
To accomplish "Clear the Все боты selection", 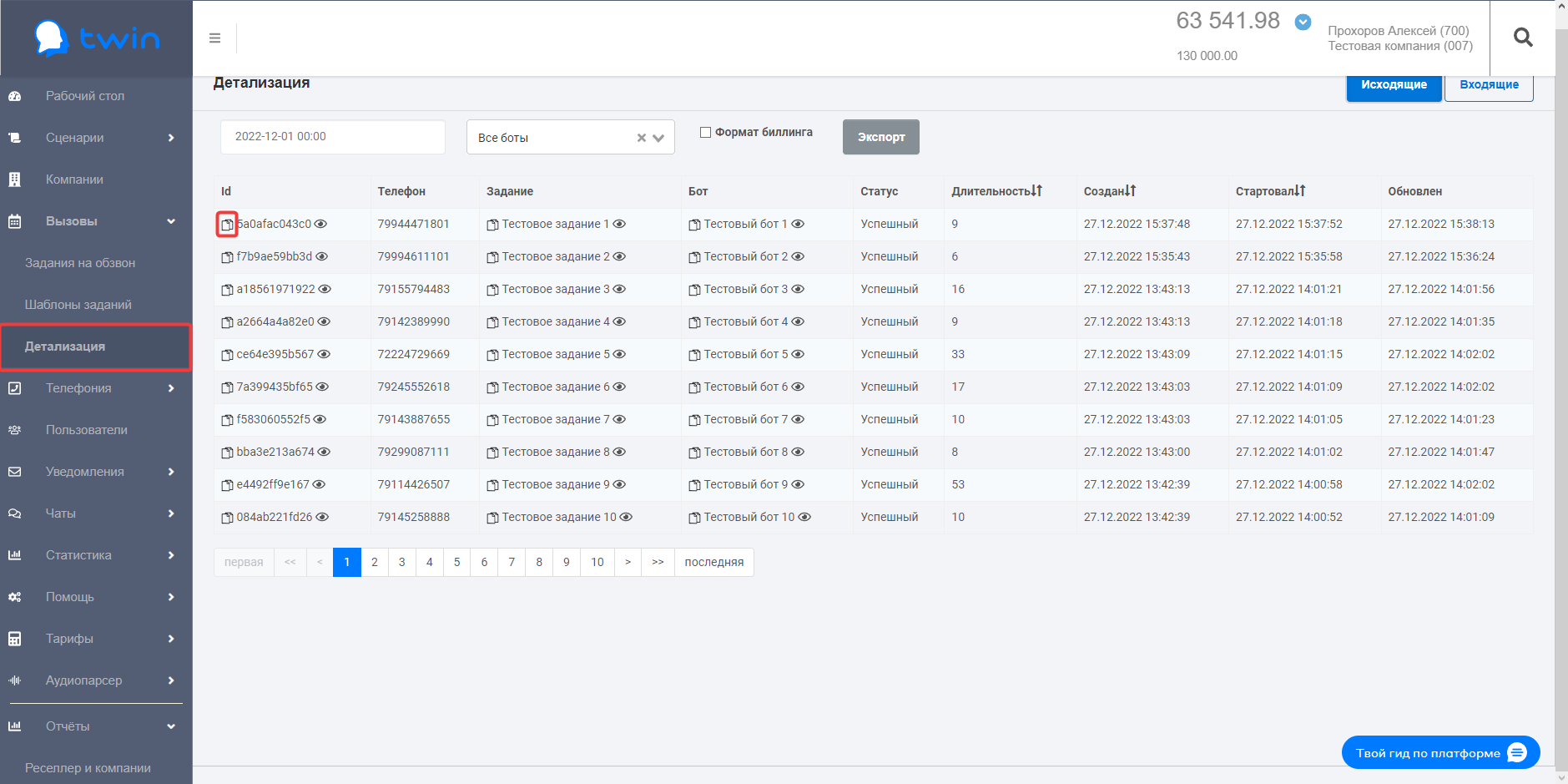I will point(641,138).
